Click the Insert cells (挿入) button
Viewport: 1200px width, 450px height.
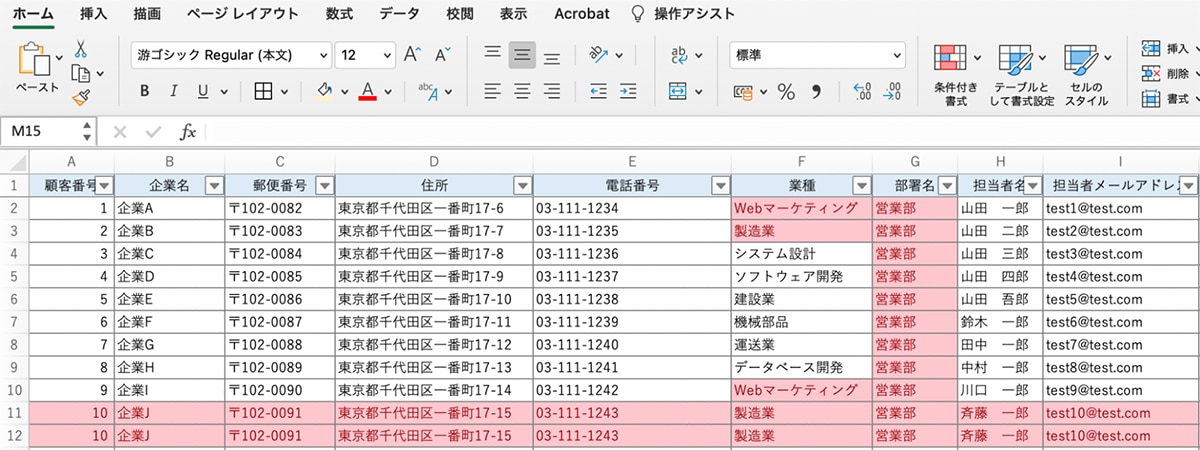(x=1167, y=48)
